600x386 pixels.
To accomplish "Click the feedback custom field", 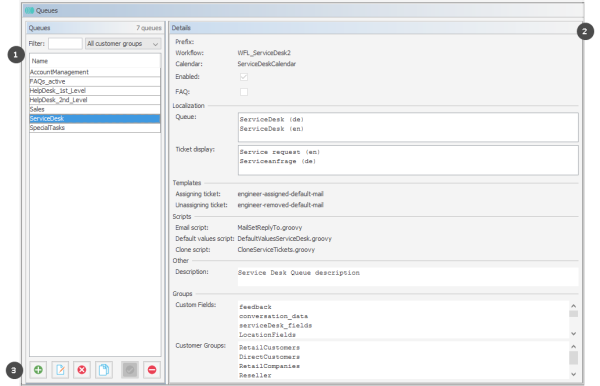I will point(255,307).
